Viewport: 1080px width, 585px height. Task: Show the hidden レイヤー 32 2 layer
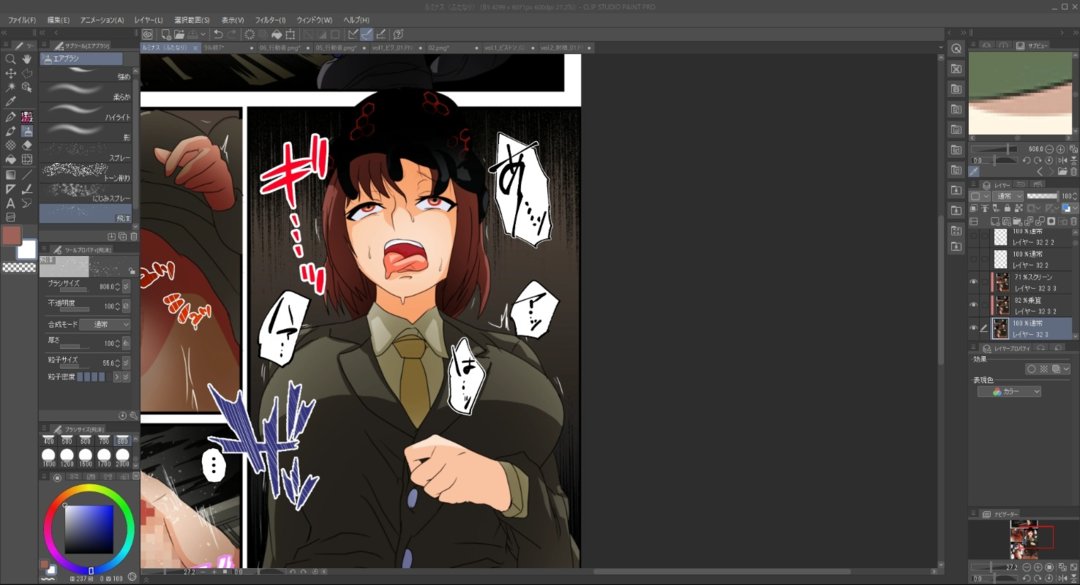tap(973, 259)
